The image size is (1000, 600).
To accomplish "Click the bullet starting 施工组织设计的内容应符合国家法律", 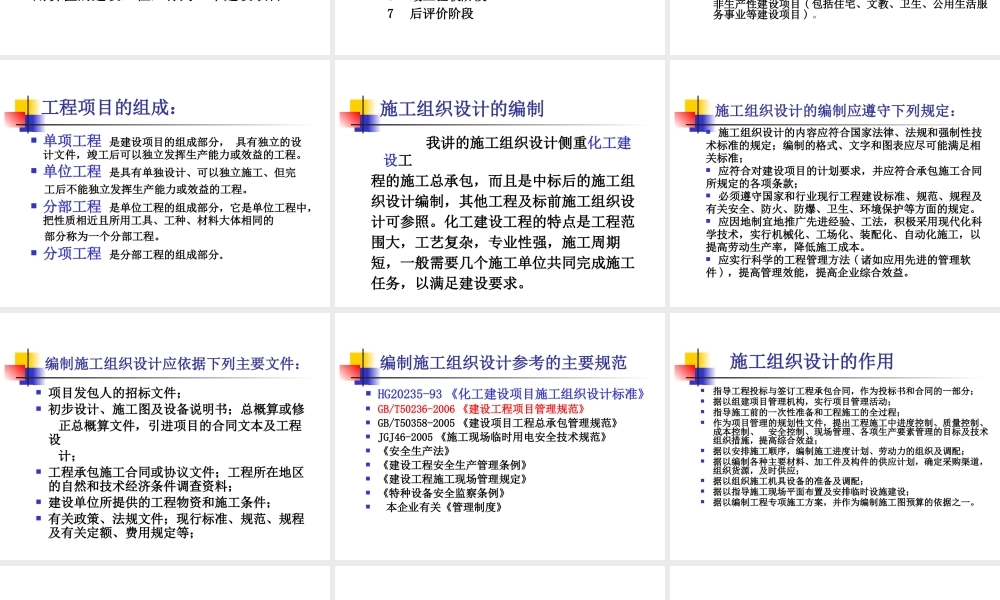I will [x=843, y=145].
